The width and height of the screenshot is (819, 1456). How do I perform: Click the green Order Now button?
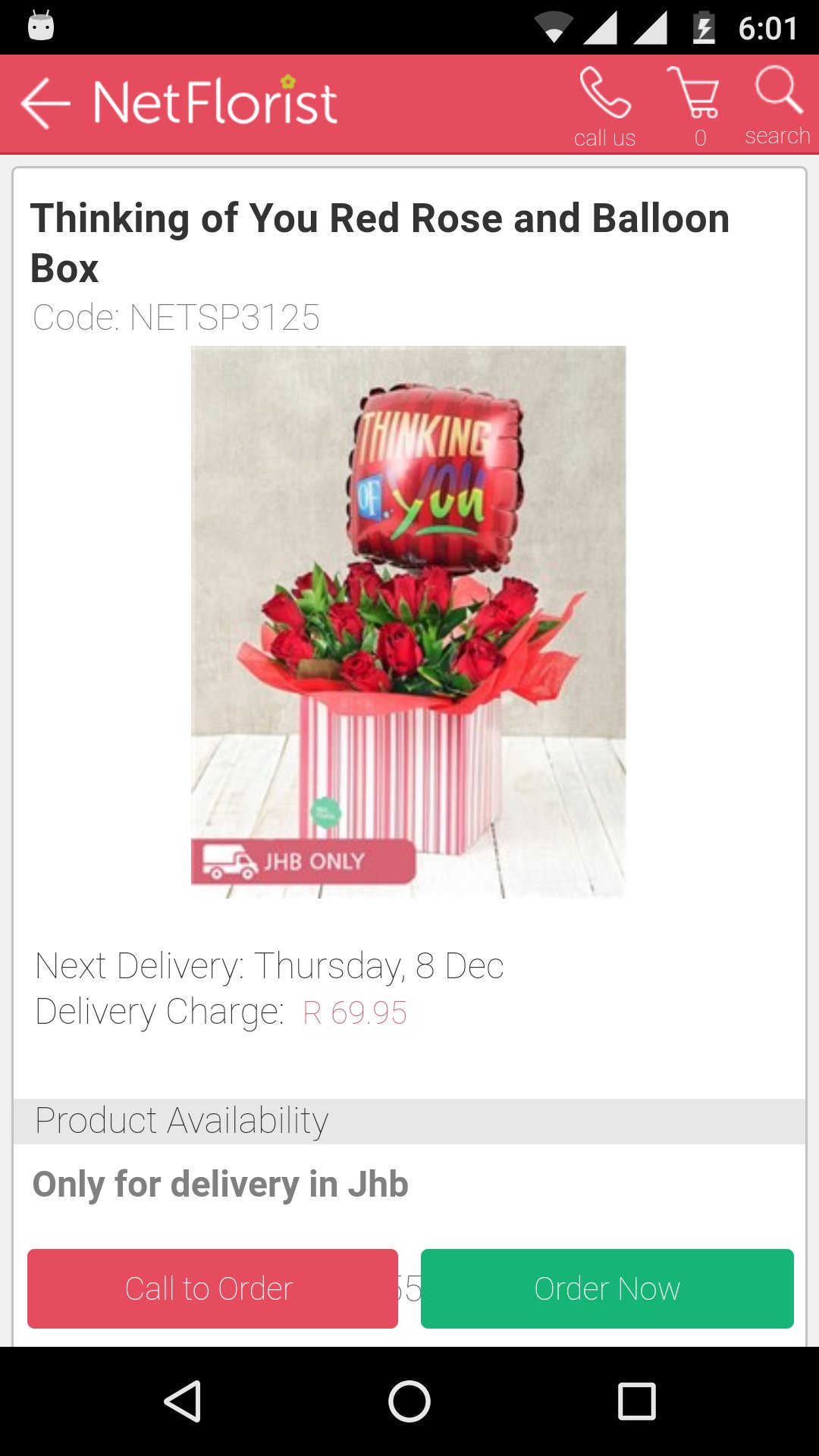[607, 1288]
